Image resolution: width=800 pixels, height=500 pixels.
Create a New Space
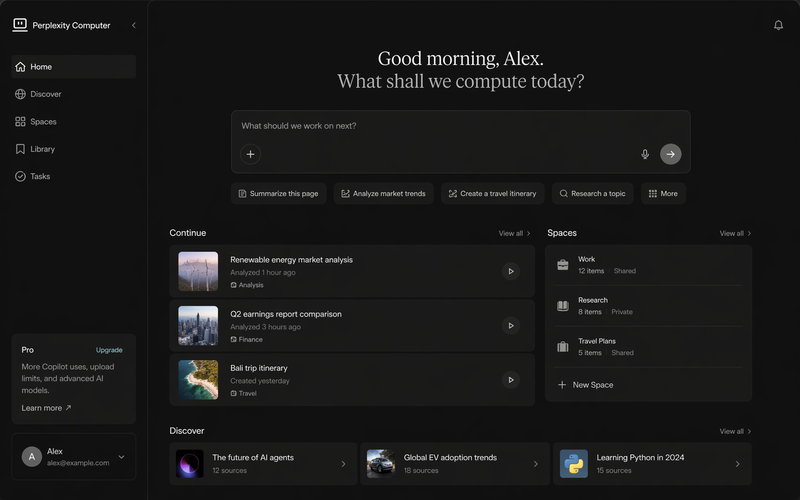pos(592,385)
